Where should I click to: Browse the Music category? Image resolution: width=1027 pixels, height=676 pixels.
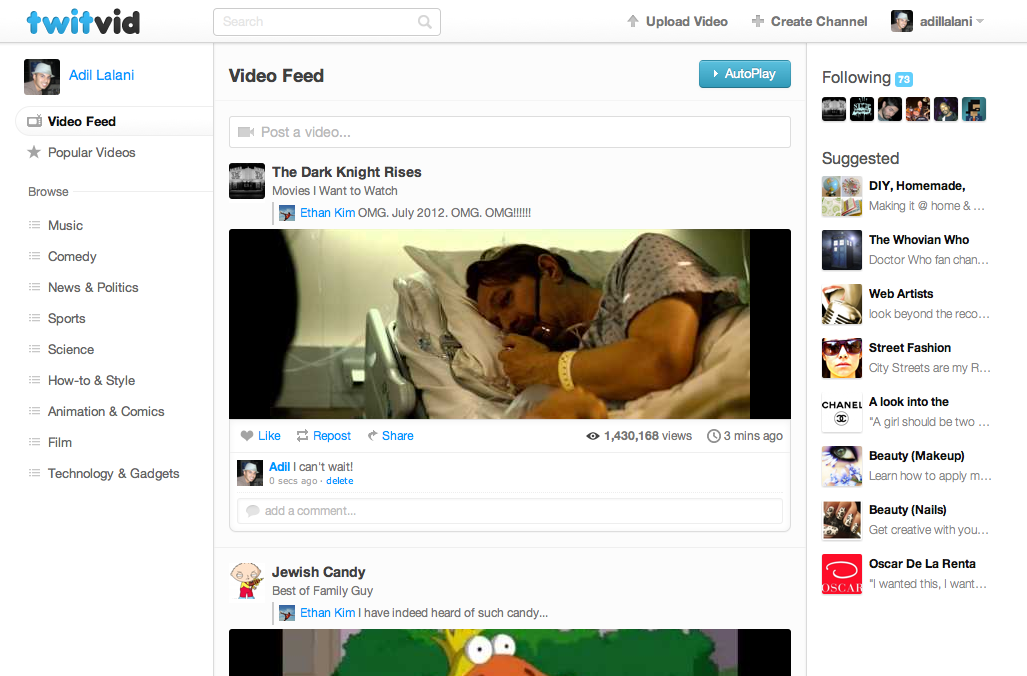65,226
